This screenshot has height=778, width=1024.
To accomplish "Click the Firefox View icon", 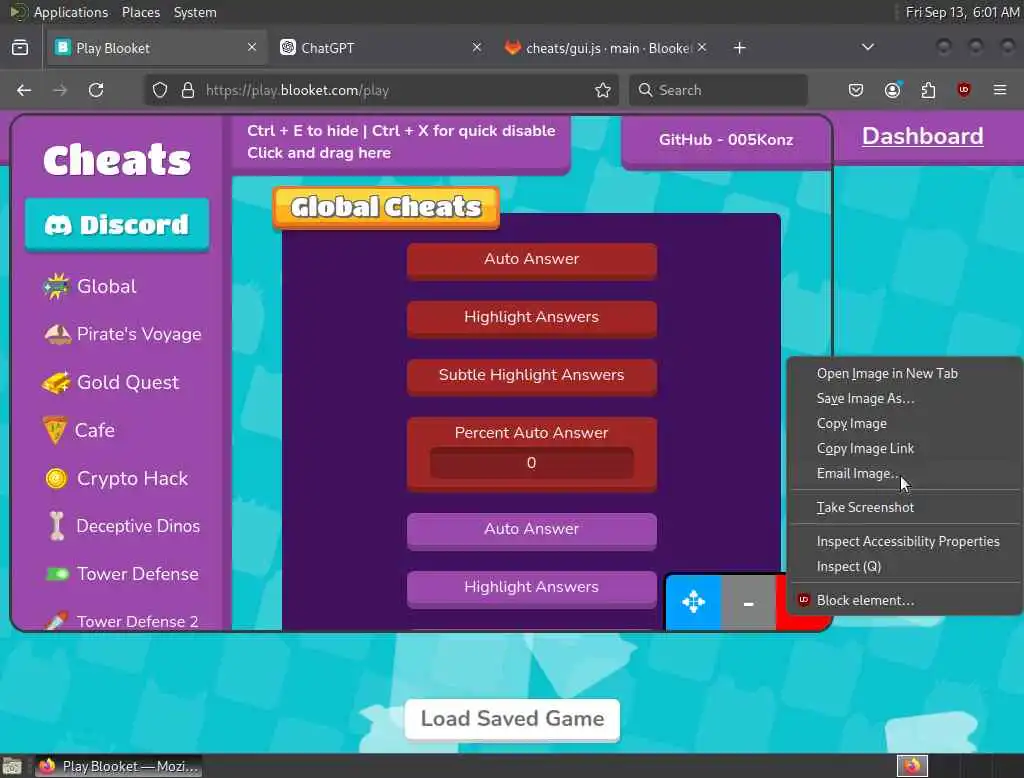I will 20,48.
